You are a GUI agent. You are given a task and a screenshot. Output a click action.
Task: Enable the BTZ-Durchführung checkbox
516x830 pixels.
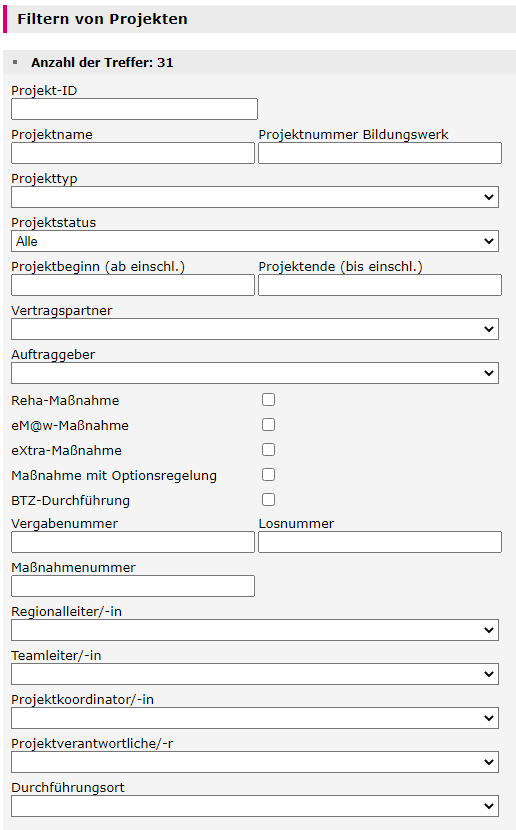[268, 499]
